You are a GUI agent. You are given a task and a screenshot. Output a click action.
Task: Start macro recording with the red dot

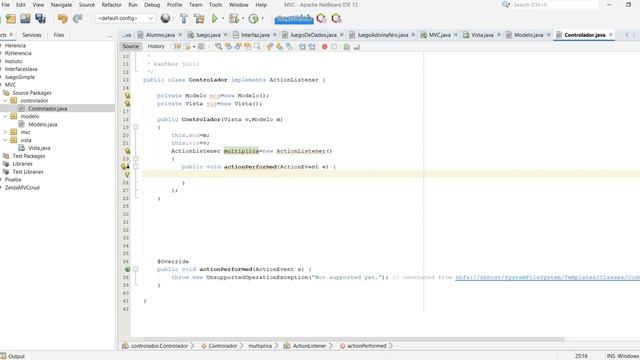[324, 47]
